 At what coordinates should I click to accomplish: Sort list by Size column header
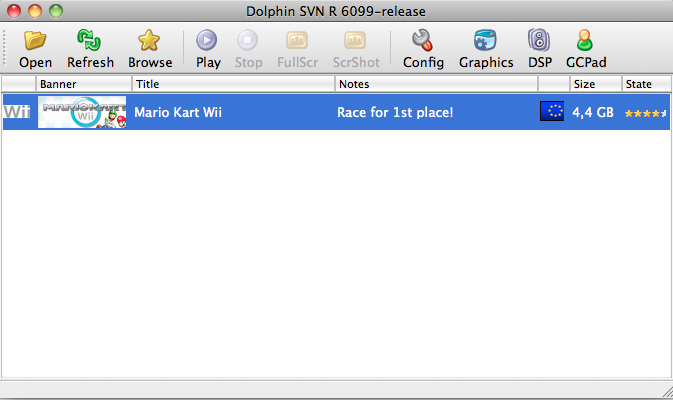click(595, 84)
